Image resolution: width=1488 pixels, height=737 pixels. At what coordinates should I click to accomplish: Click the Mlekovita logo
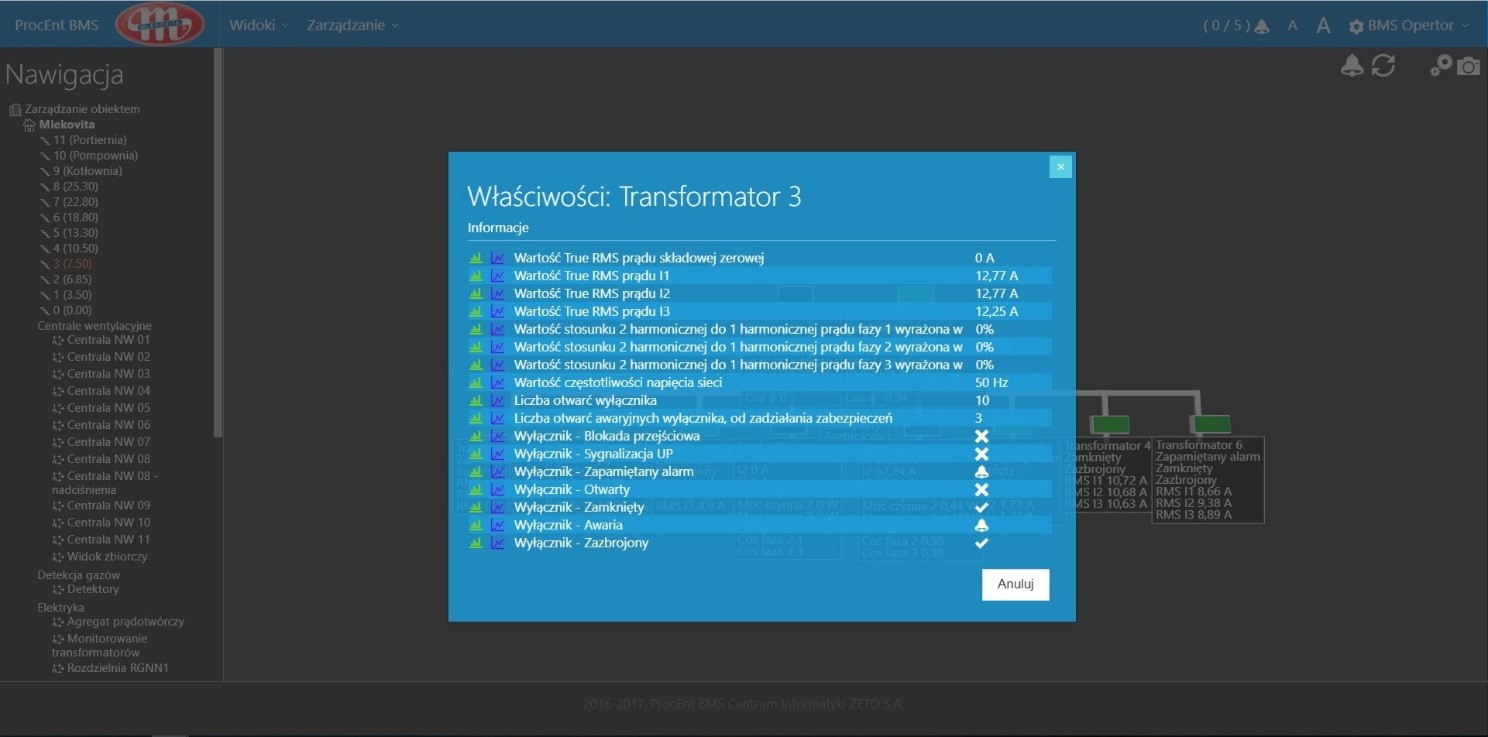click(x=160, y=24)
